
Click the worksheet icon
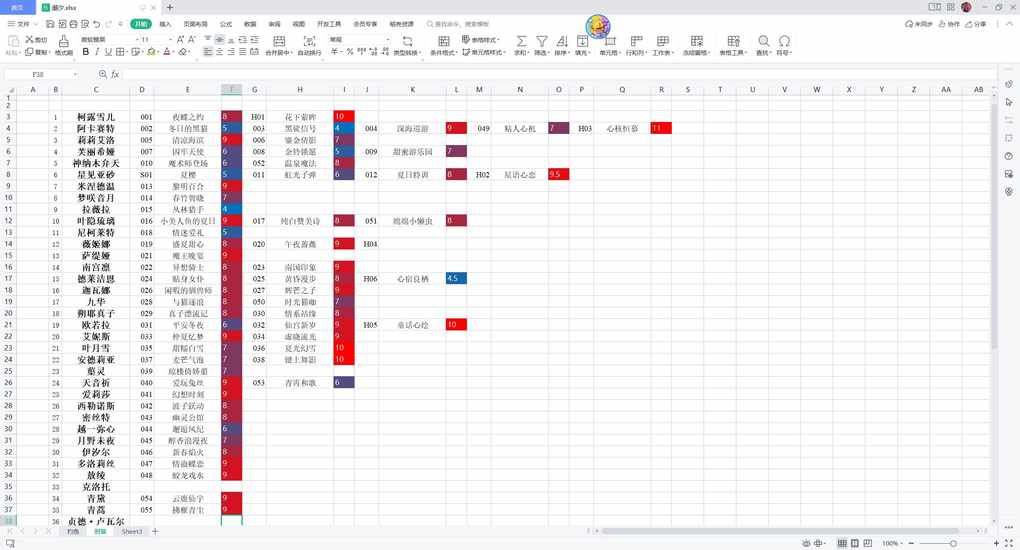click(x=662, y=41)
